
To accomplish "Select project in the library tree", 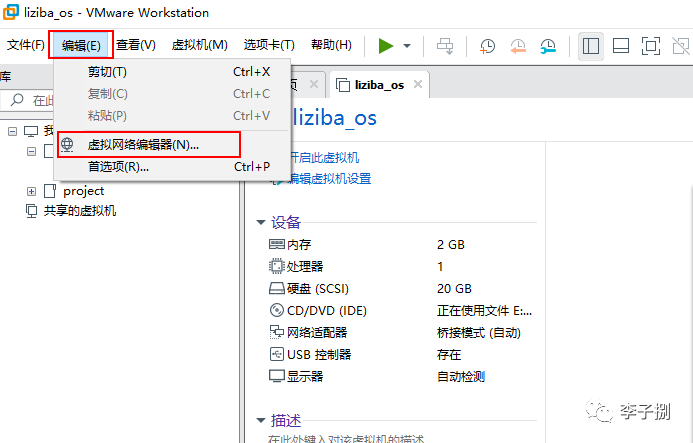I will tap(84, 191).
